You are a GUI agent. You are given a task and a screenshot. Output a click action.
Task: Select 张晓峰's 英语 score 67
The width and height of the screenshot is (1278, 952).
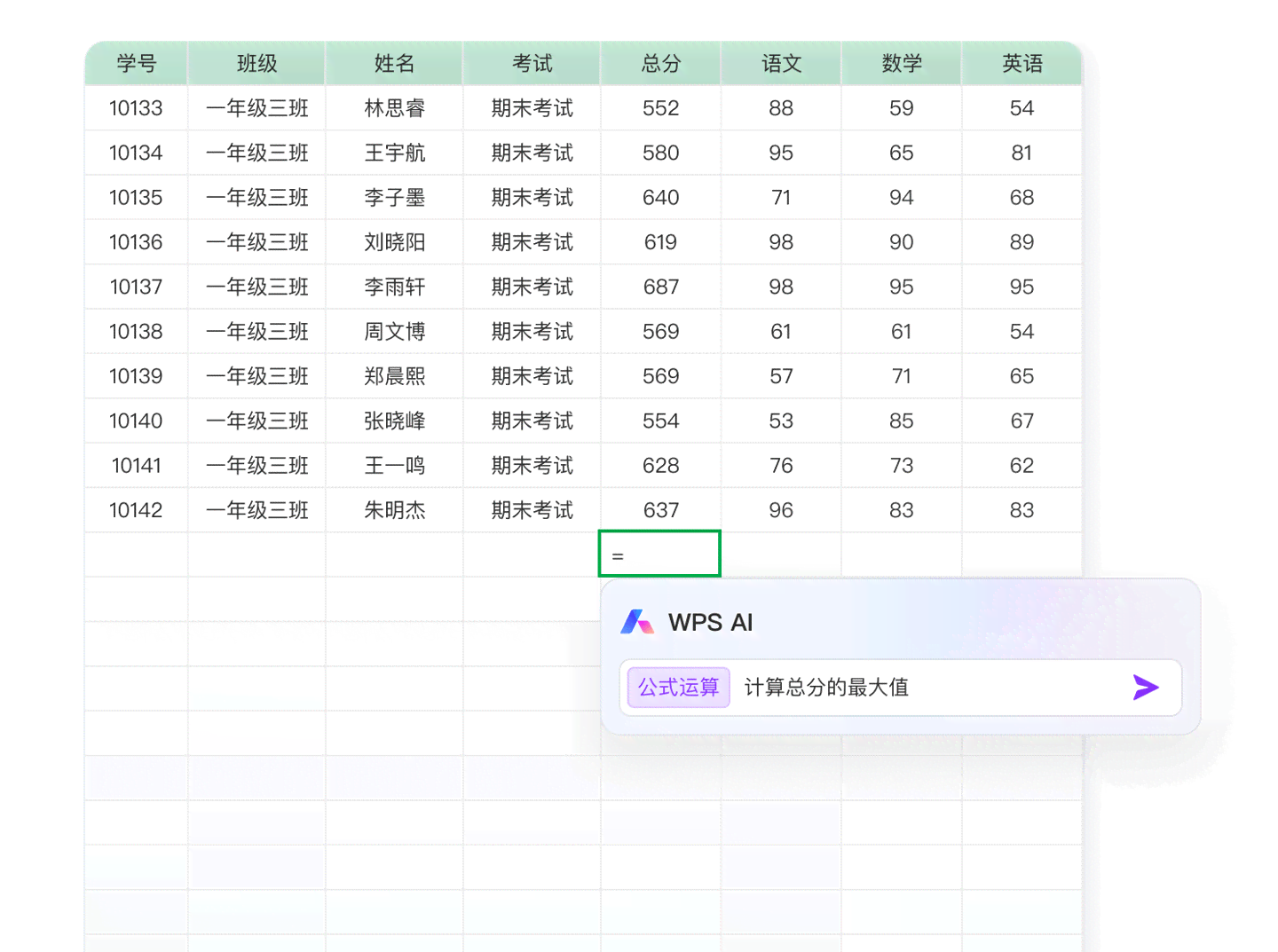(x=1022, y=421)
